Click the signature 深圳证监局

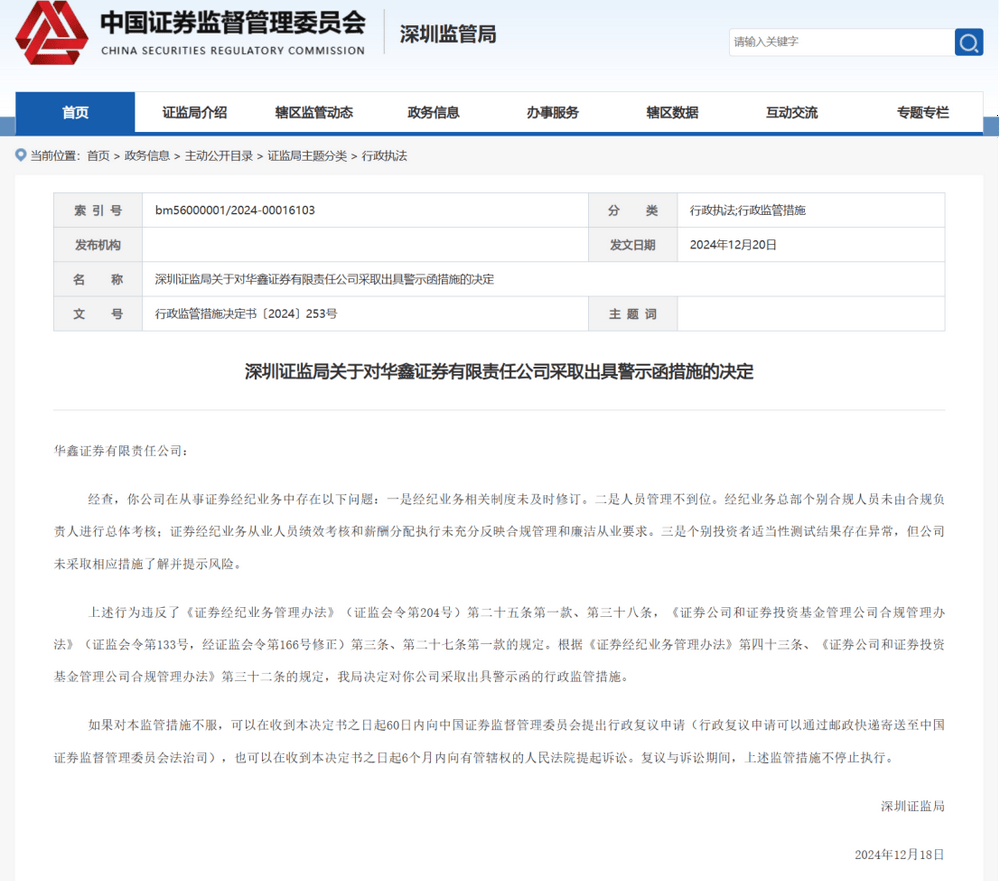[x=913, y=806]
